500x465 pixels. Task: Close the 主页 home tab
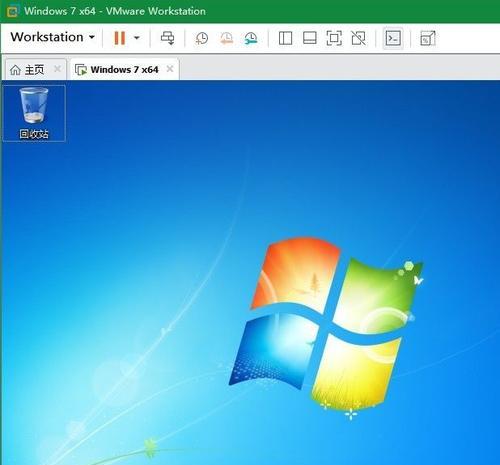click(x=57, y=69)
